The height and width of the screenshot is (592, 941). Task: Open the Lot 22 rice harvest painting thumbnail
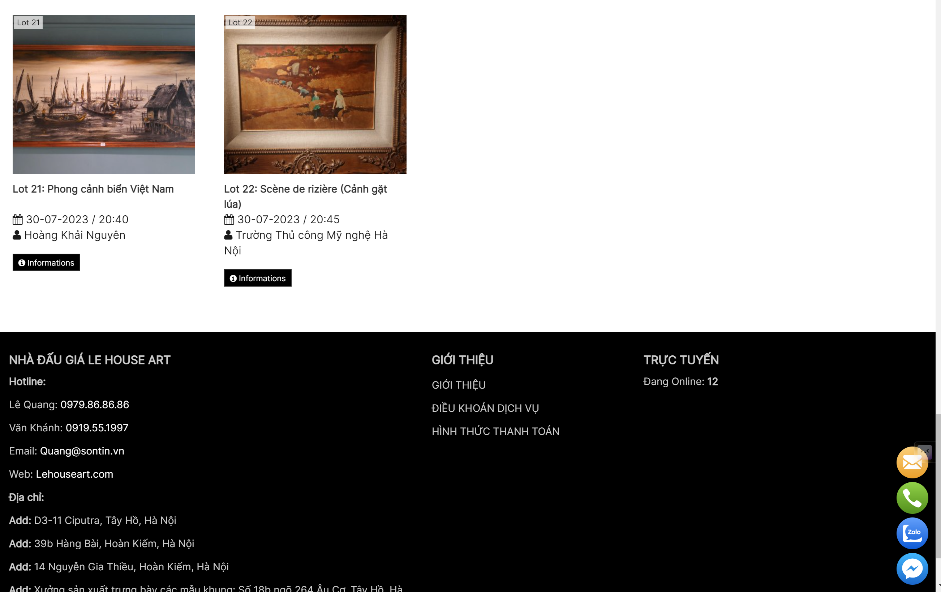click(315, 94)
